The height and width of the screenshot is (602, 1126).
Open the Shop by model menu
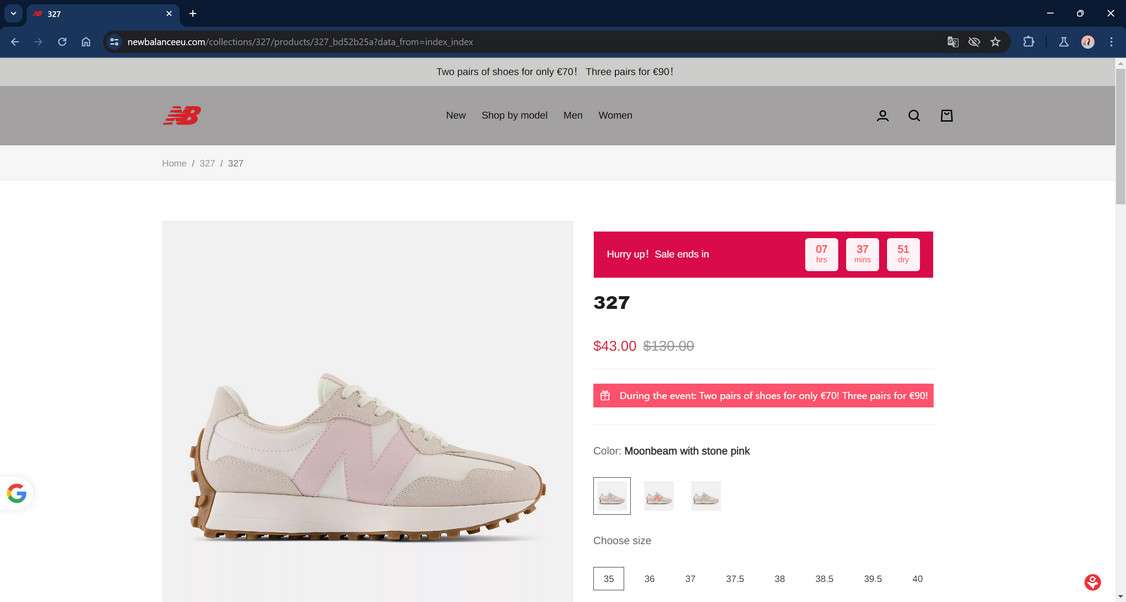[x=514, y=116]
